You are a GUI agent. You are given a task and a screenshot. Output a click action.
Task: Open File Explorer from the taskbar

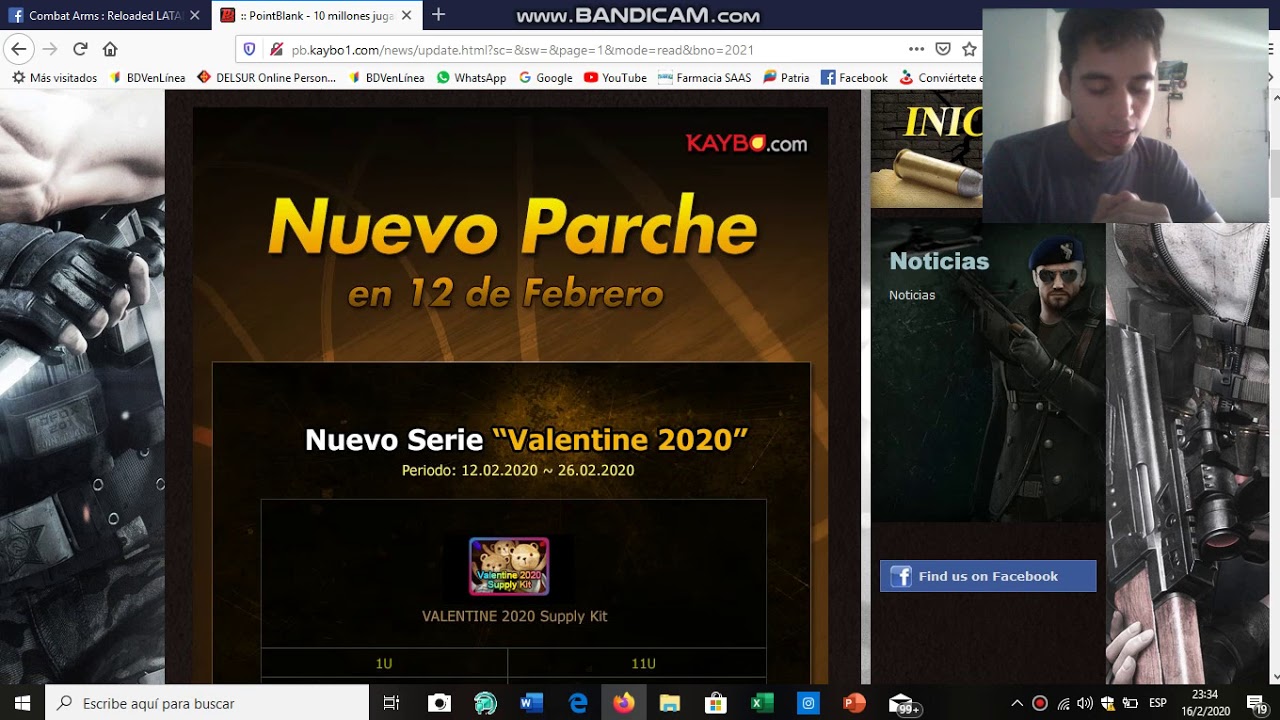[x=670, y=703]
